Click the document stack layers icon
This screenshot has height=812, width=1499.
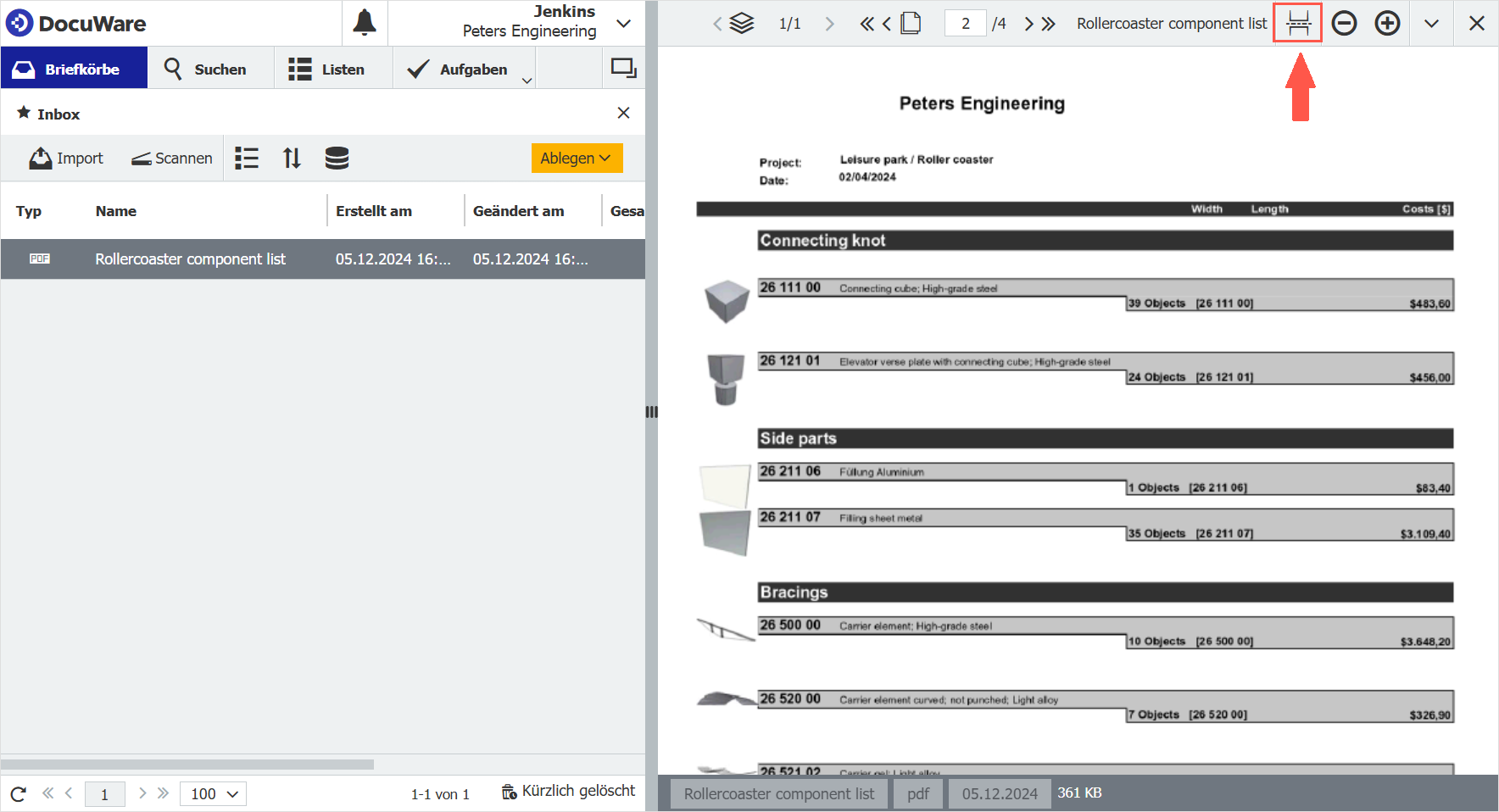pos(742,23)
